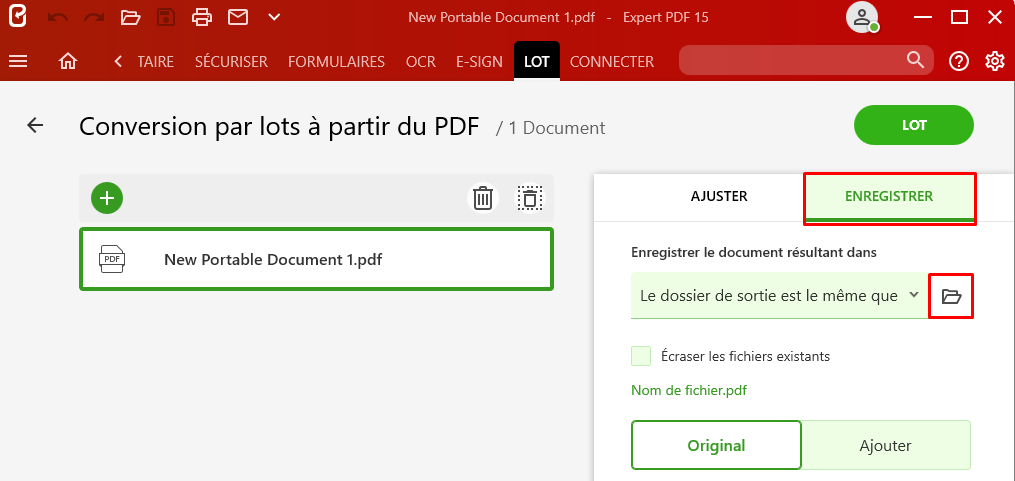Switch to the AJUSTER tab
The height and width of the screenshot is (481, 1015).
[x=719, y=196]
